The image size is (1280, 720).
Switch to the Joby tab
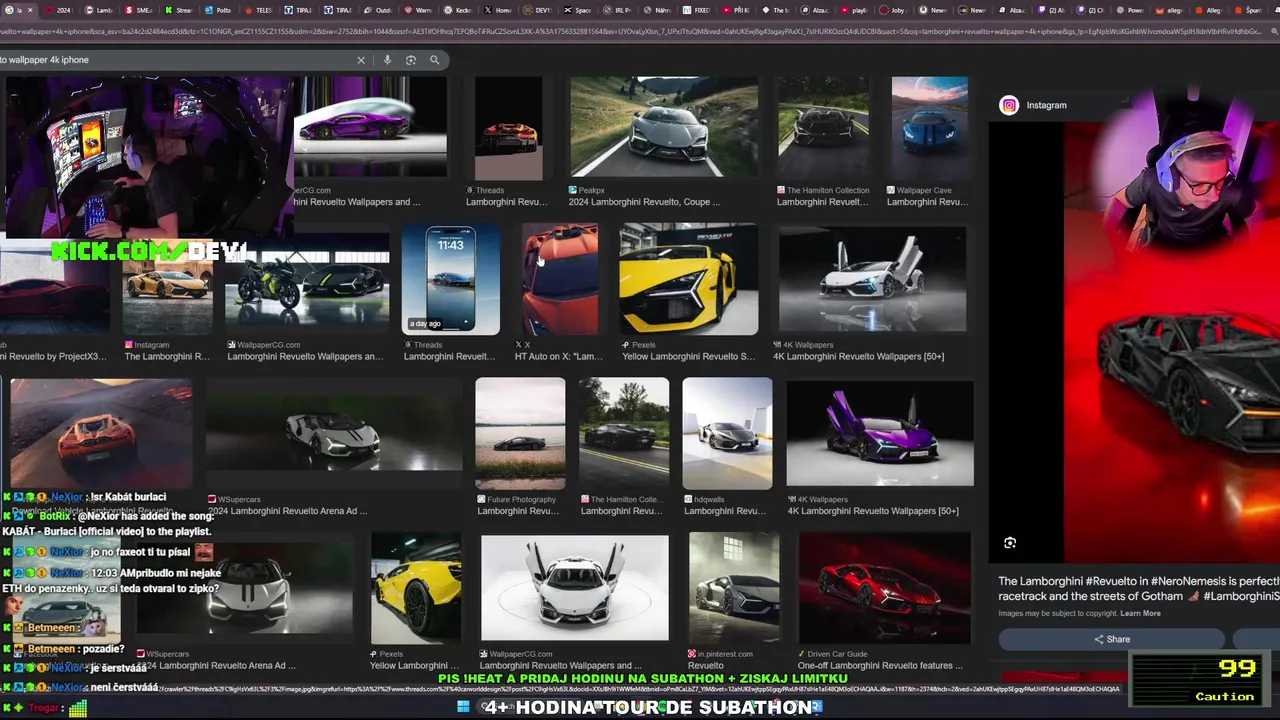(893, 10)
